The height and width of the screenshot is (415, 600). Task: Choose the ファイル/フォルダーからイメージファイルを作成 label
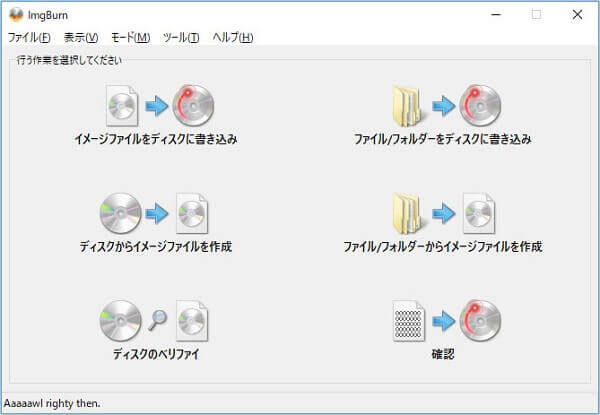pos(442,246)
